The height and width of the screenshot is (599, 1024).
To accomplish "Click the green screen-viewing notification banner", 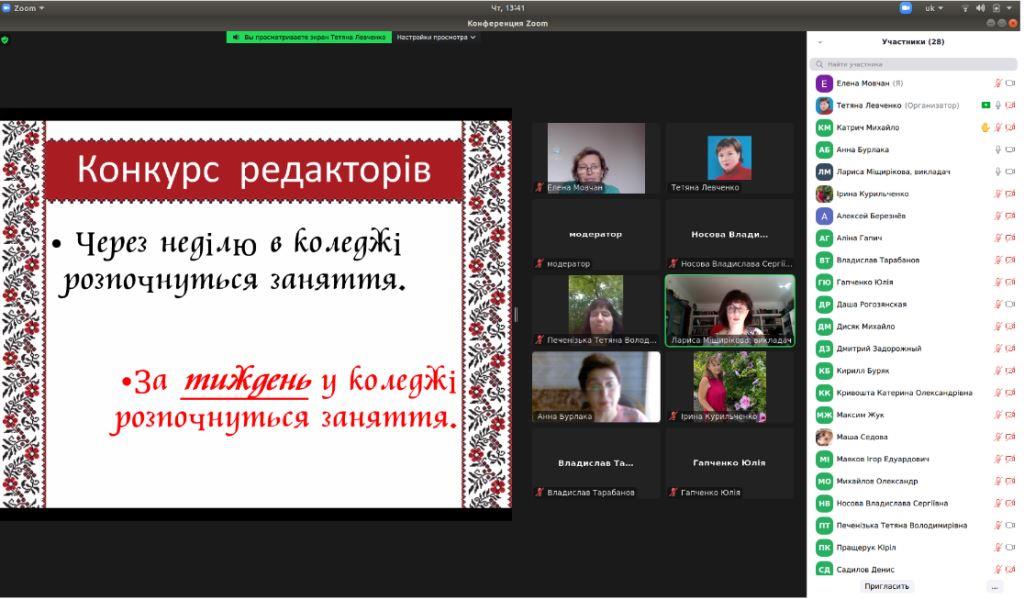I will (310, 37).
